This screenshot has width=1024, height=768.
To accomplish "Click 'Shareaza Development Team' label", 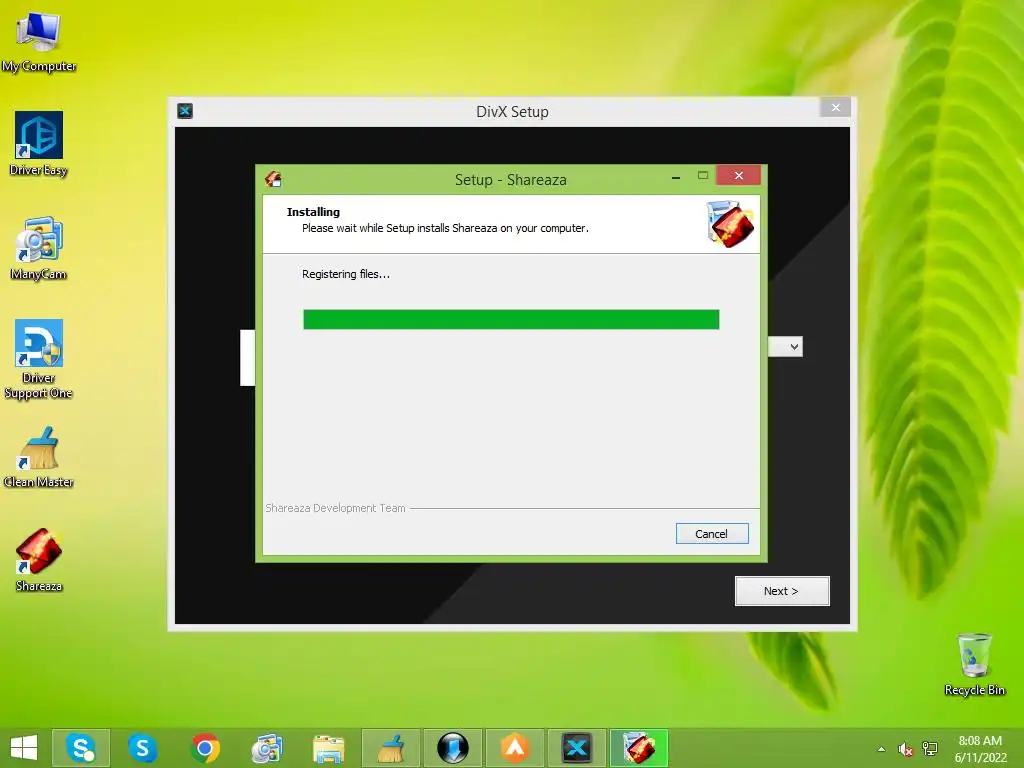I will [x=335, y=508].
